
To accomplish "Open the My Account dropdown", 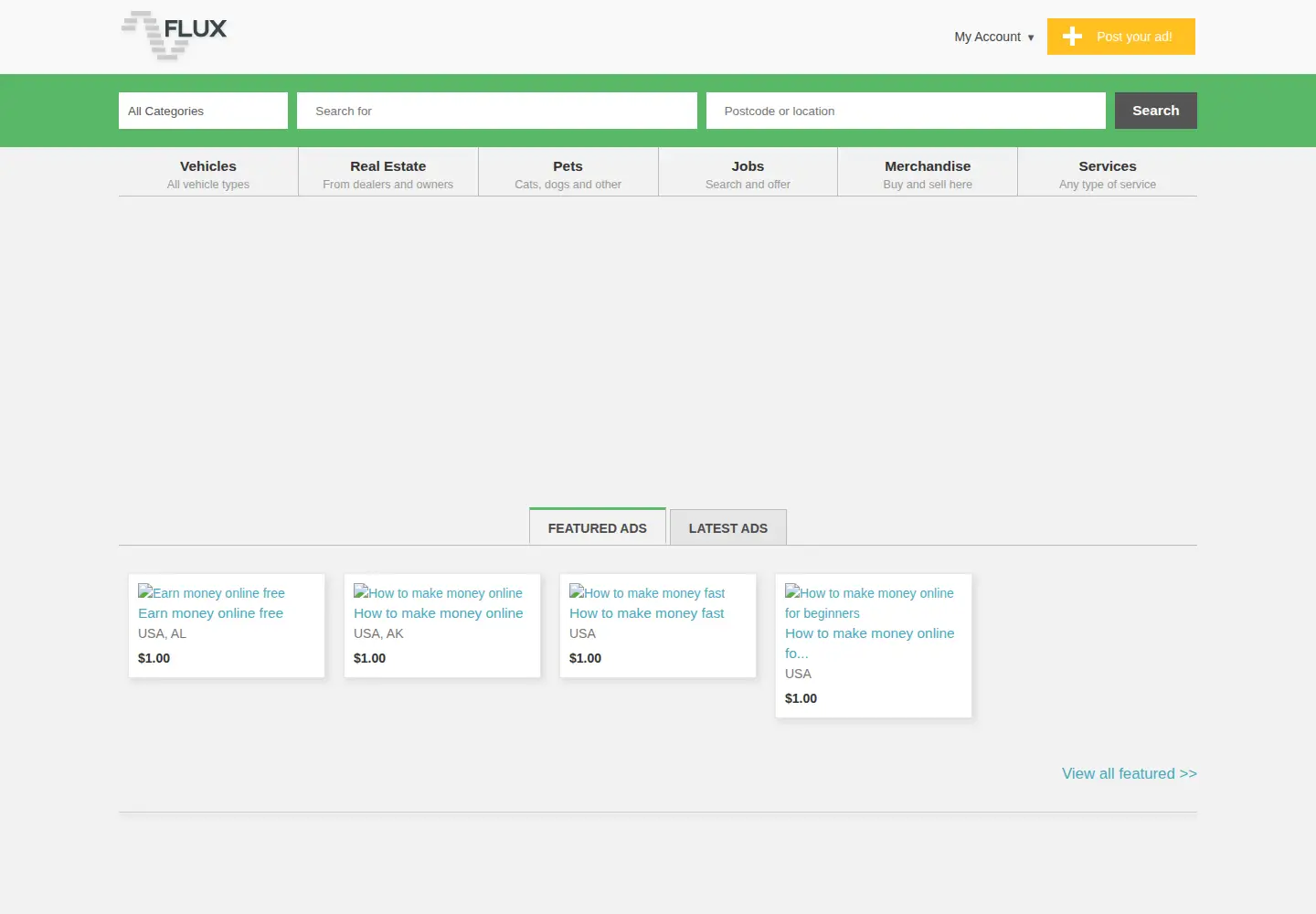I will [994, 37].
